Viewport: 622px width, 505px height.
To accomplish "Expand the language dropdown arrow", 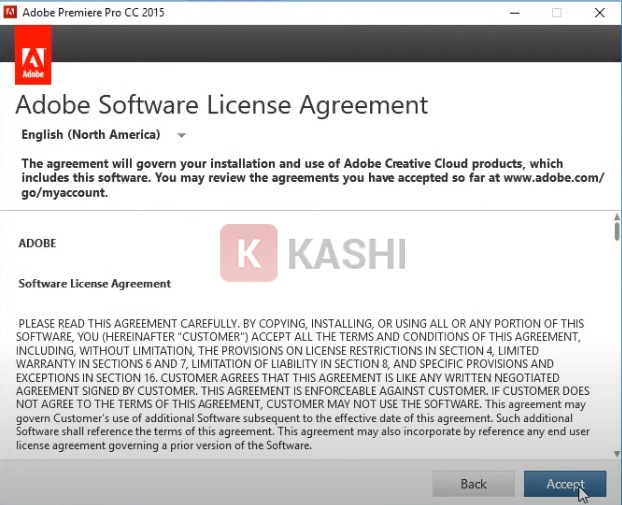I will click(181, 135).
